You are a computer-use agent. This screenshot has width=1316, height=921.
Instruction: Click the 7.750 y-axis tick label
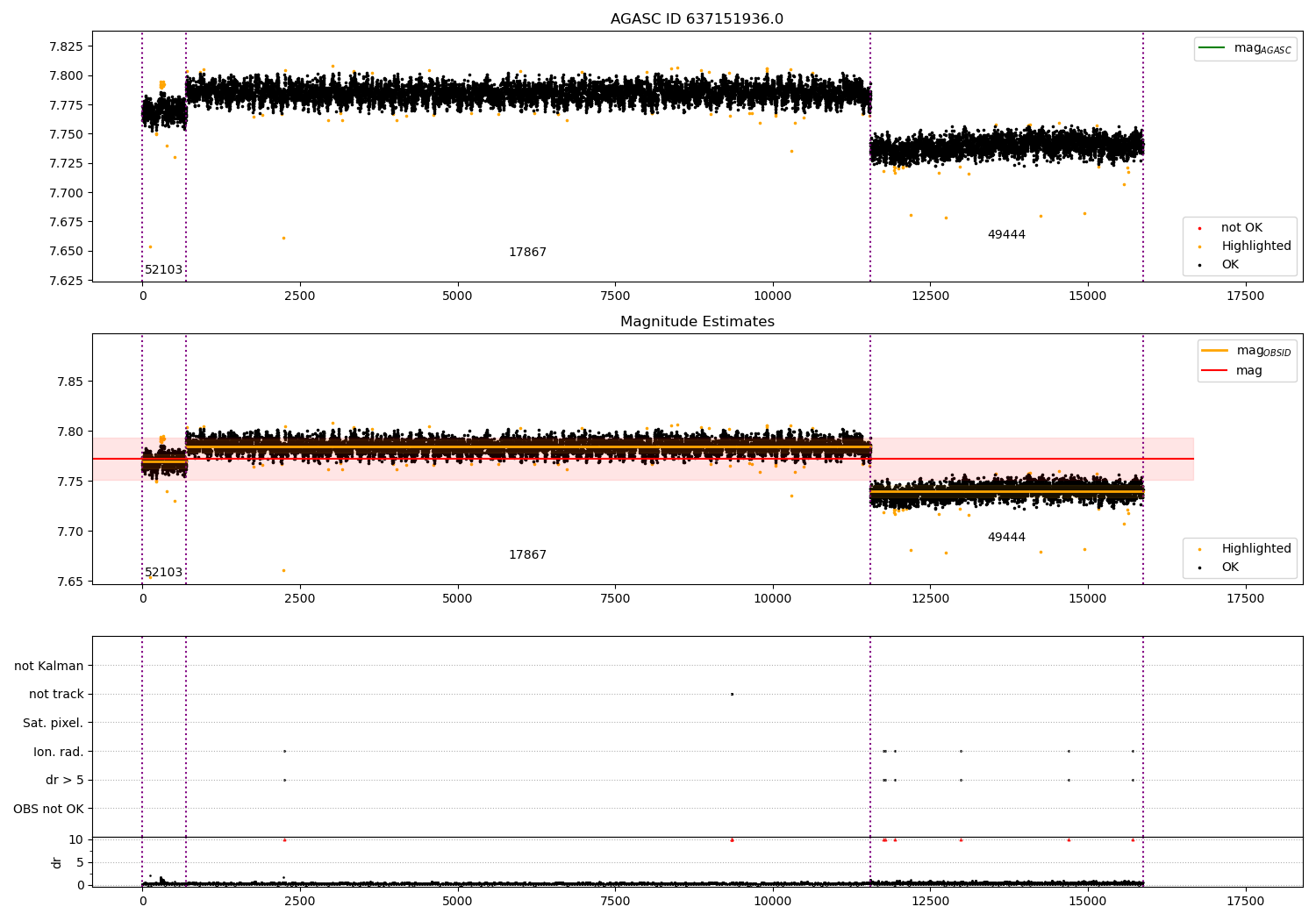click(66, 134)
